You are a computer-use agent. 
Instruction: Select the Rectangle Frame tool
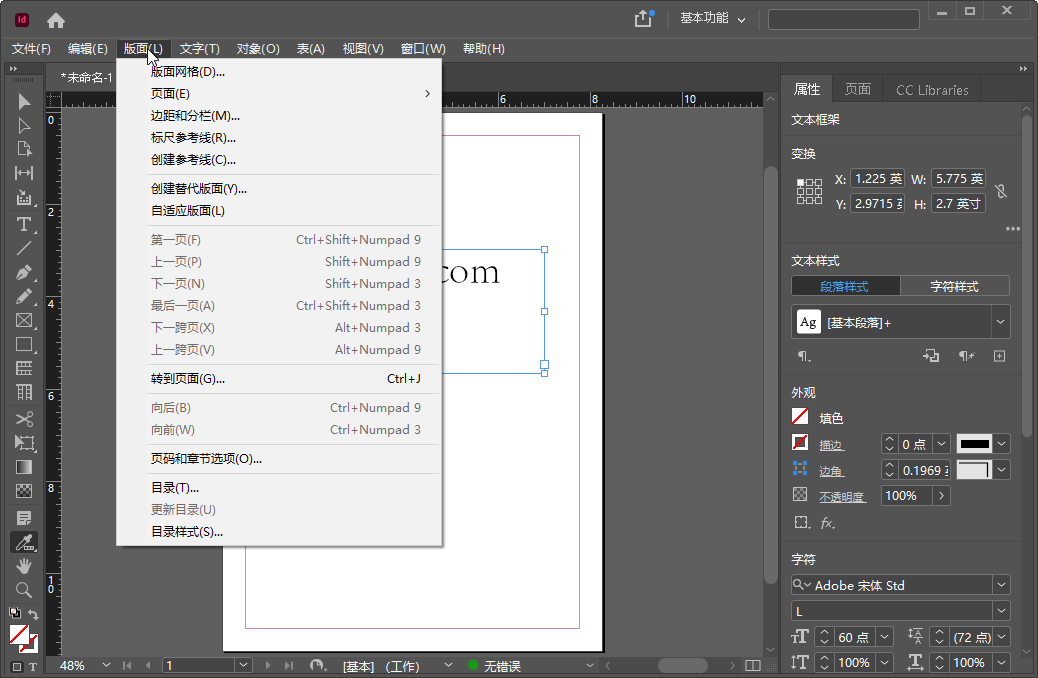[x=23, y=319]
